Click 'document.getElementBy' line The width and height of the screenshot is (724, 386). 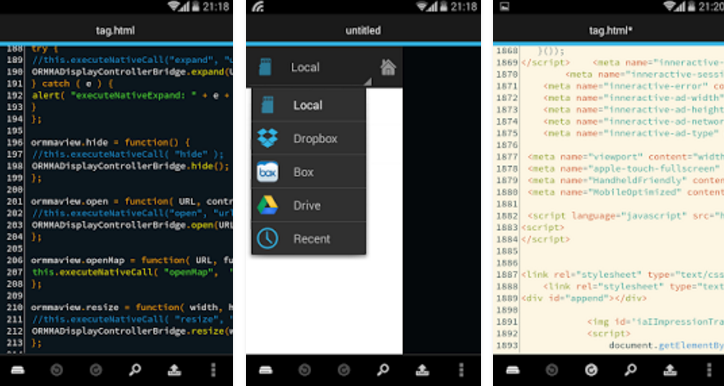[666, 345]
